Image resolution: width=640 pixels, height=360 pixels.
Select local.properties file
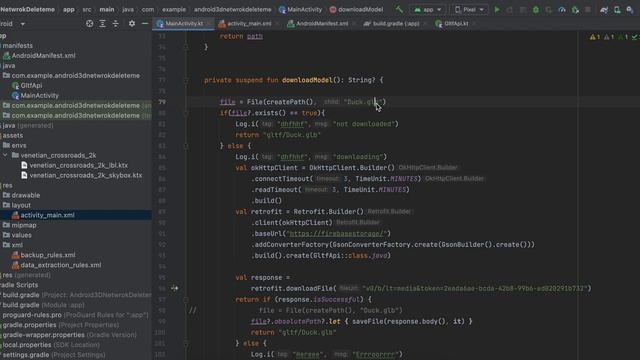pos(27,345)
